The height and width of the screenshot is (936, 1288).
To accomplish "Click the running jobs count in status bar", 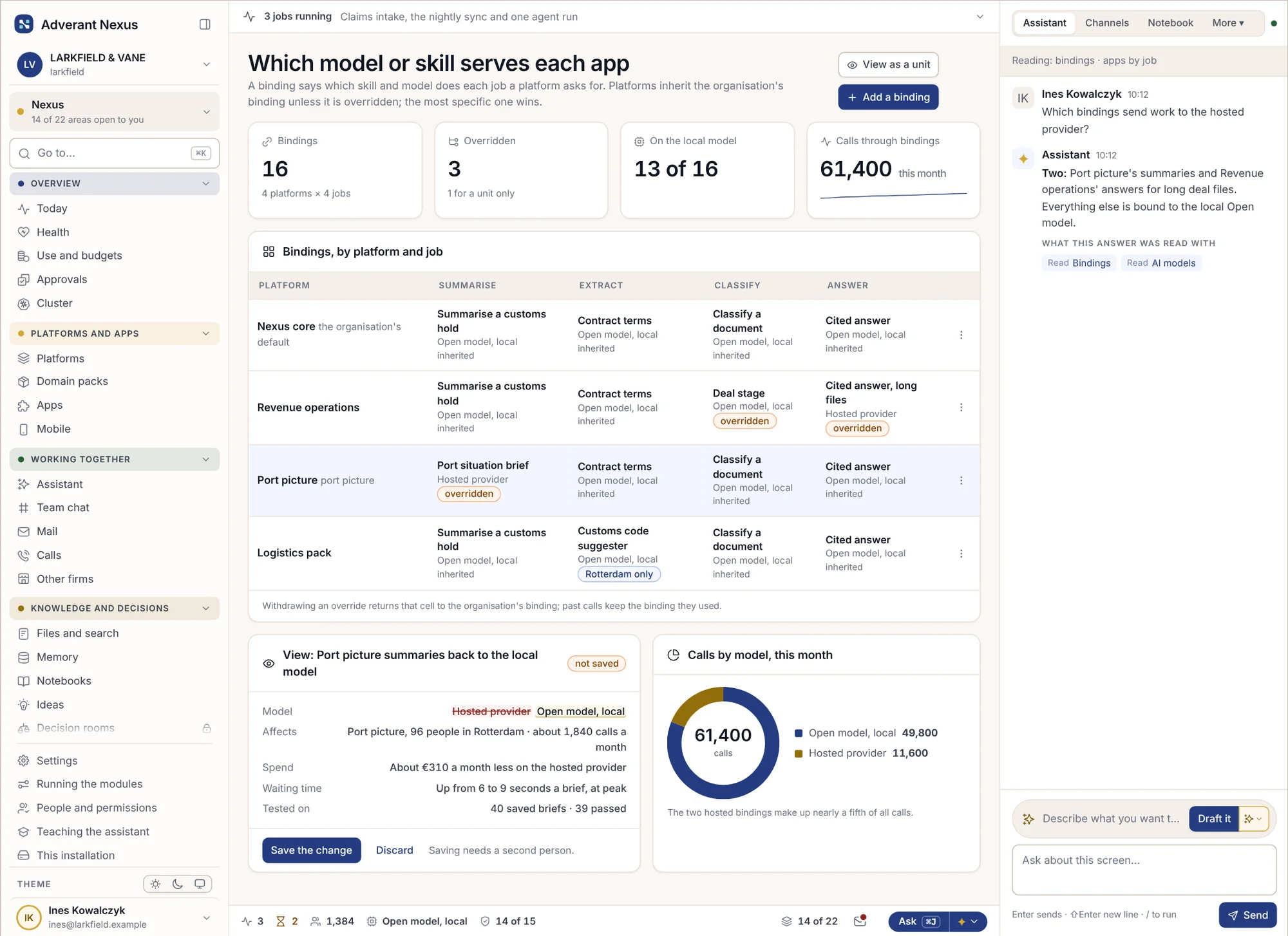I will coord(252,921).
